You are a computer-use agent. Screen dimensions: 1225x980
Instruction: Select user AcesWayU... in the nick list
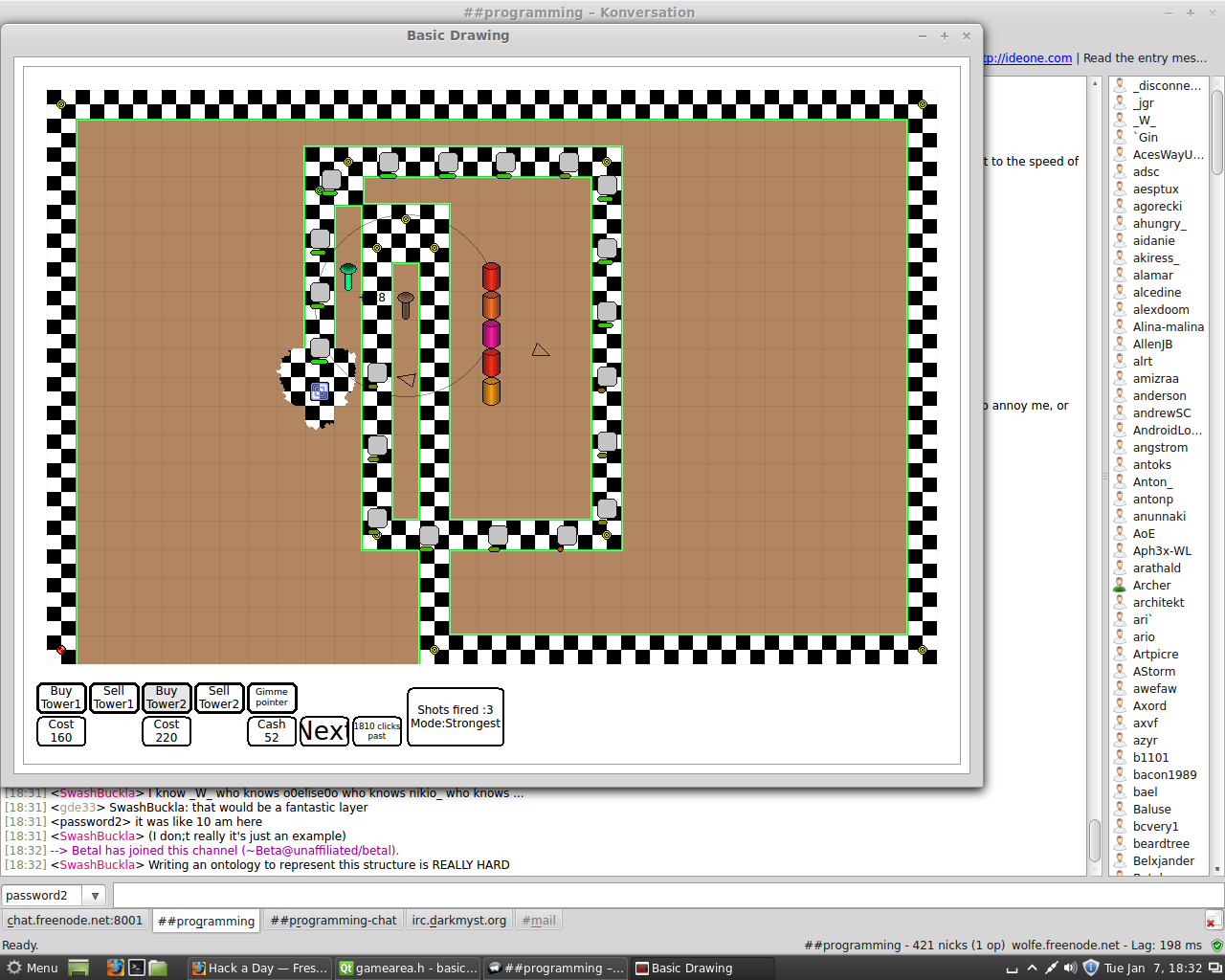coord(1158,155)
